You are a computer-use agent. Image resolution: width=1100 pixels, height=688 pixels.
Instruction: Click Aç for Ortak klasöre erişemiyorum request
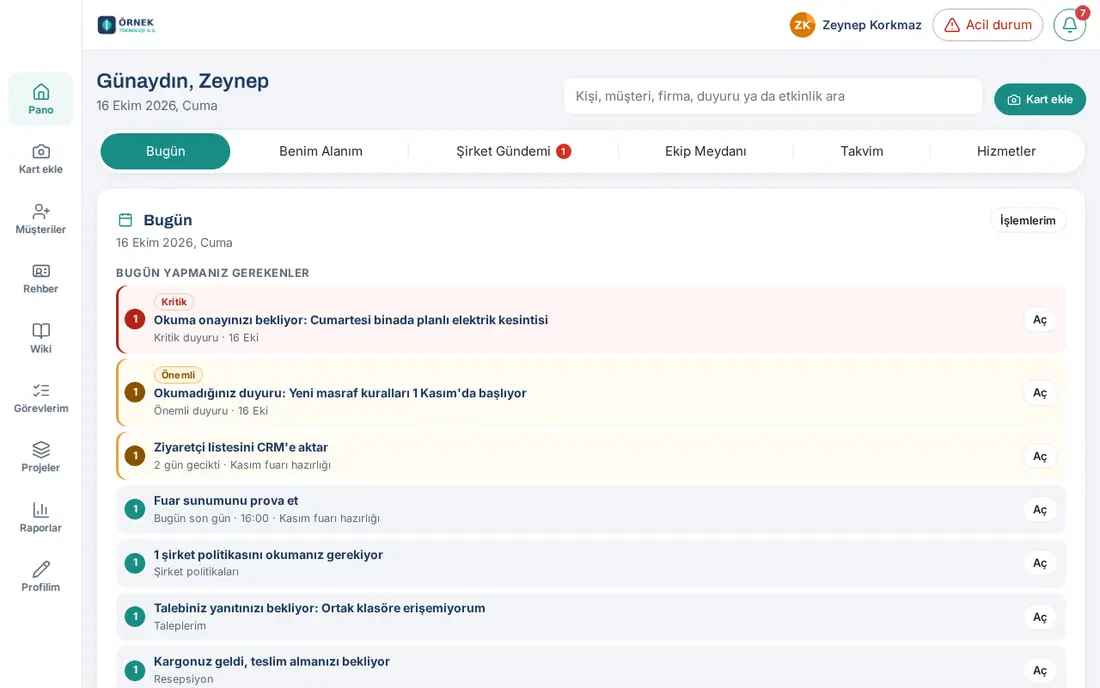pyautogui.click(x=1040, y=617)
